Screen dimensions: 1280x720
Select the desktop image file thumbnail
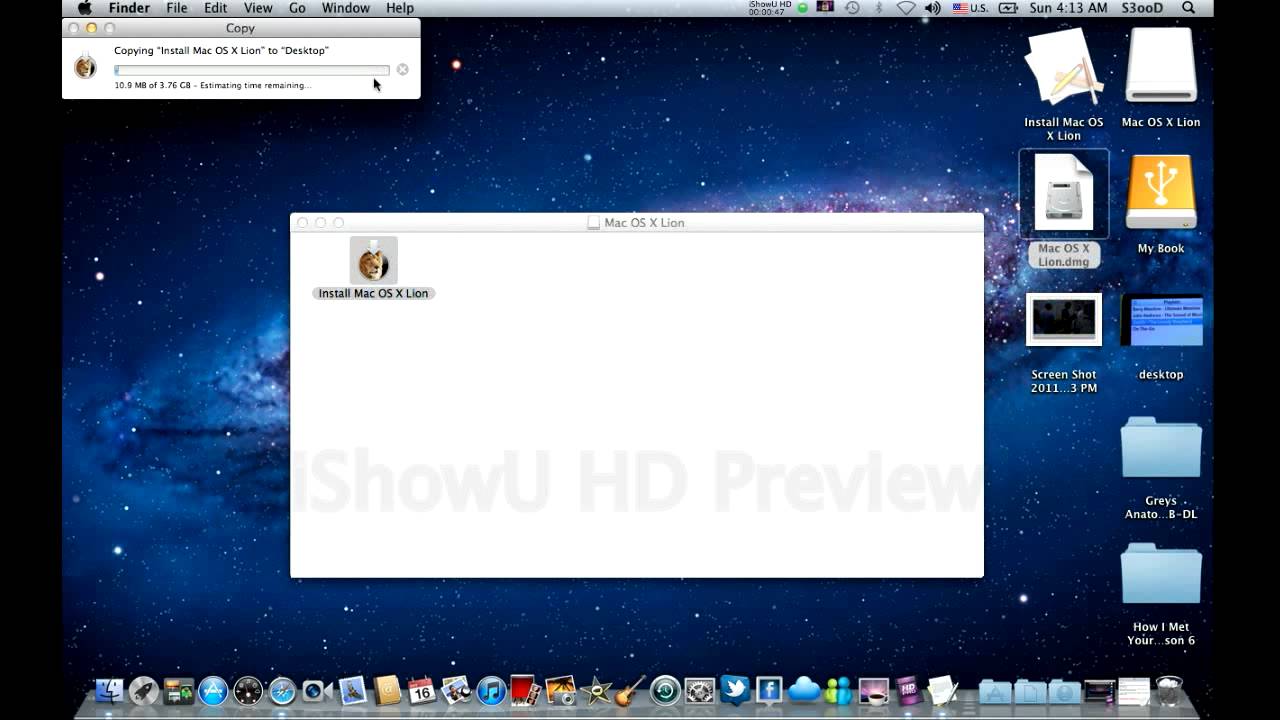coord(1161,336)
